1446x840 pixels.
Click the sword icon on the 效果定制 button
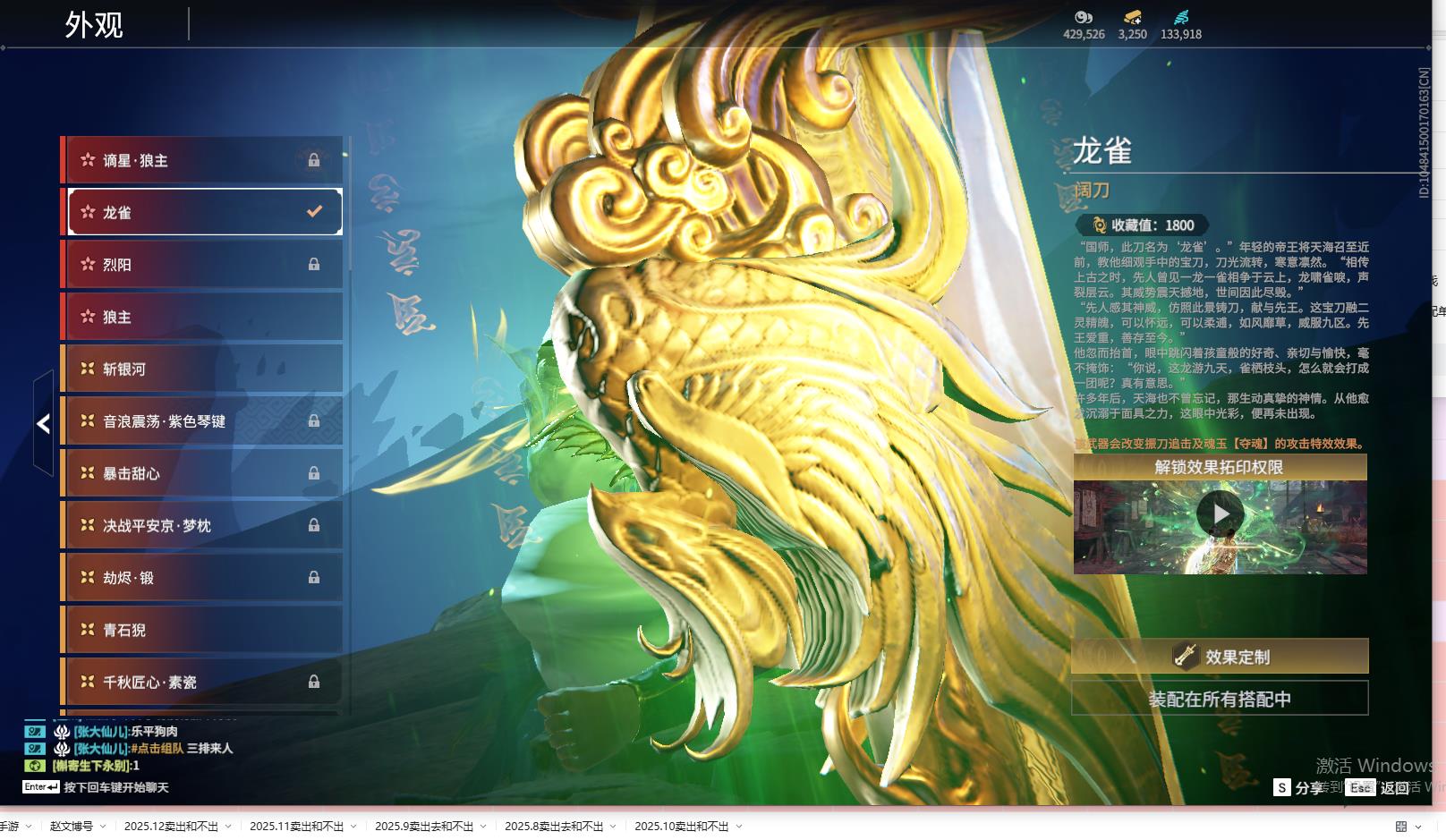tap(1186, 656)
